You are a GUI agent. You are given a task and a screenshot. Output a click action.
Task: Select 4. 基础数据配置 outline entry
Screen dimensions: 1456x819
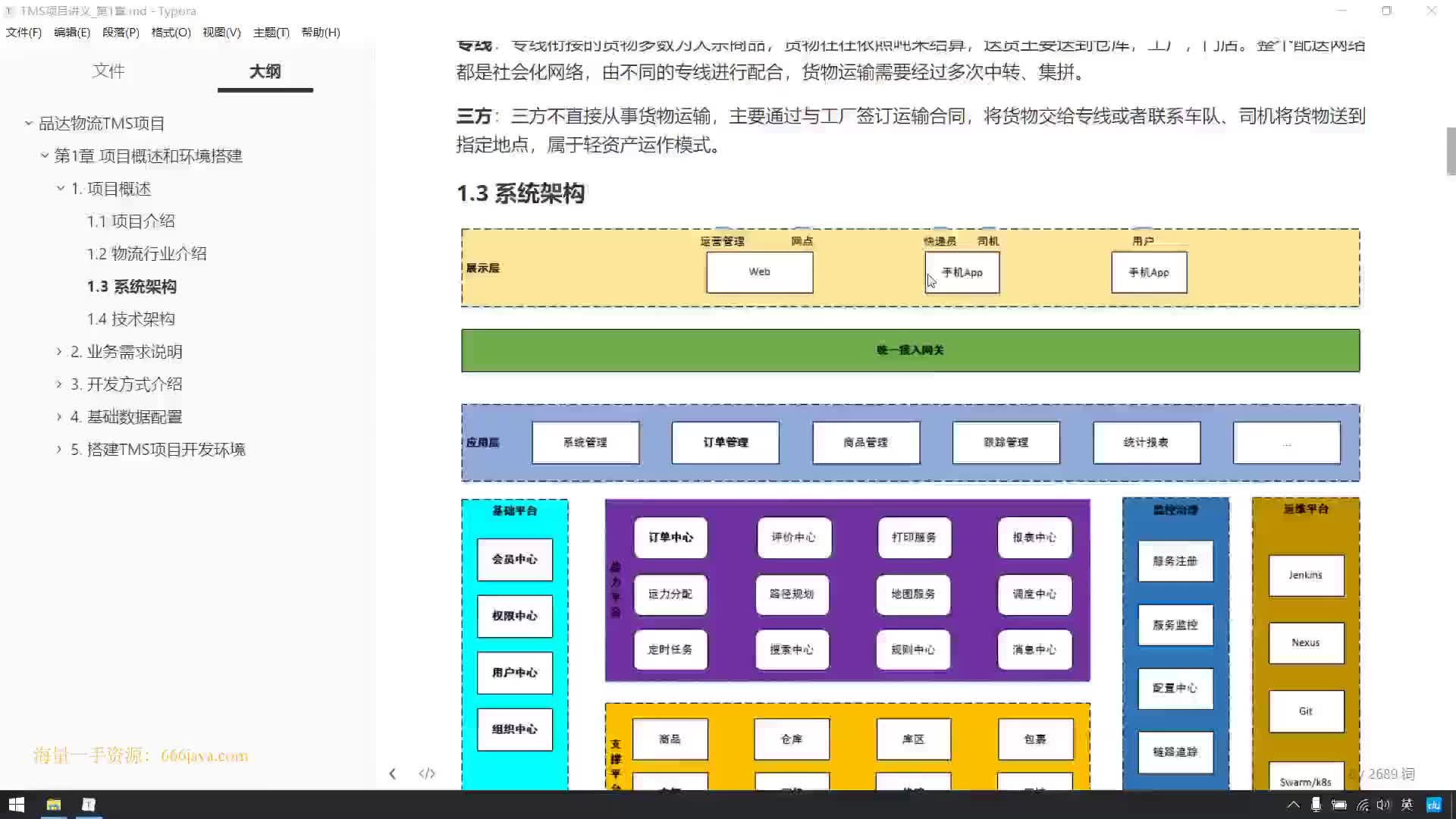[127, 416]
